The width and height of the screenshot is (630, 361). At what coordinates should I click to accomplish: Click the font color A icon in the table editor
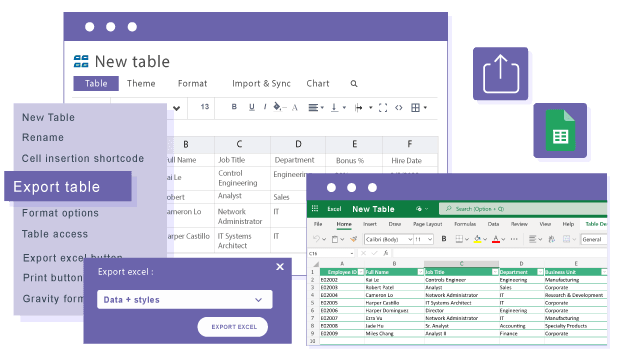295,107
